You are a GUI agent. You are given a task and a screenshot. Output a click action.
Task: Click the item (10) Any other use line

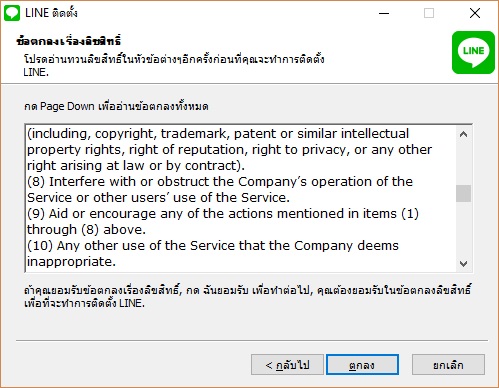click(213, 253)
